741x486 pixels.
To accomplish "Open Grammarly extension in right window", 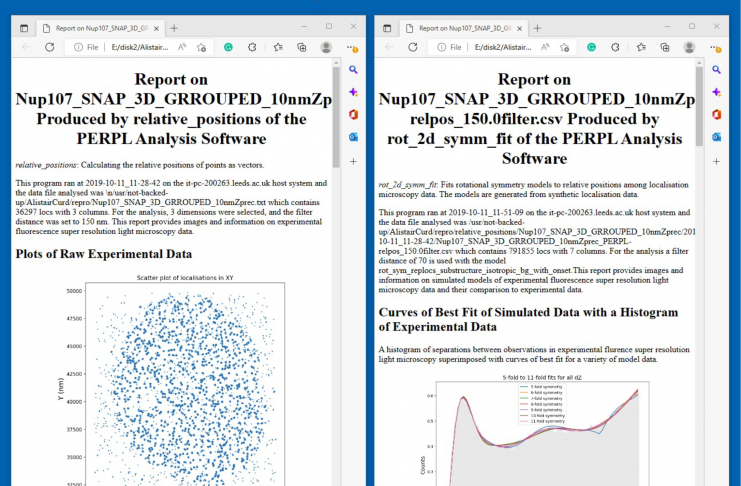I will pyautogui.click(x=591, y=47).
